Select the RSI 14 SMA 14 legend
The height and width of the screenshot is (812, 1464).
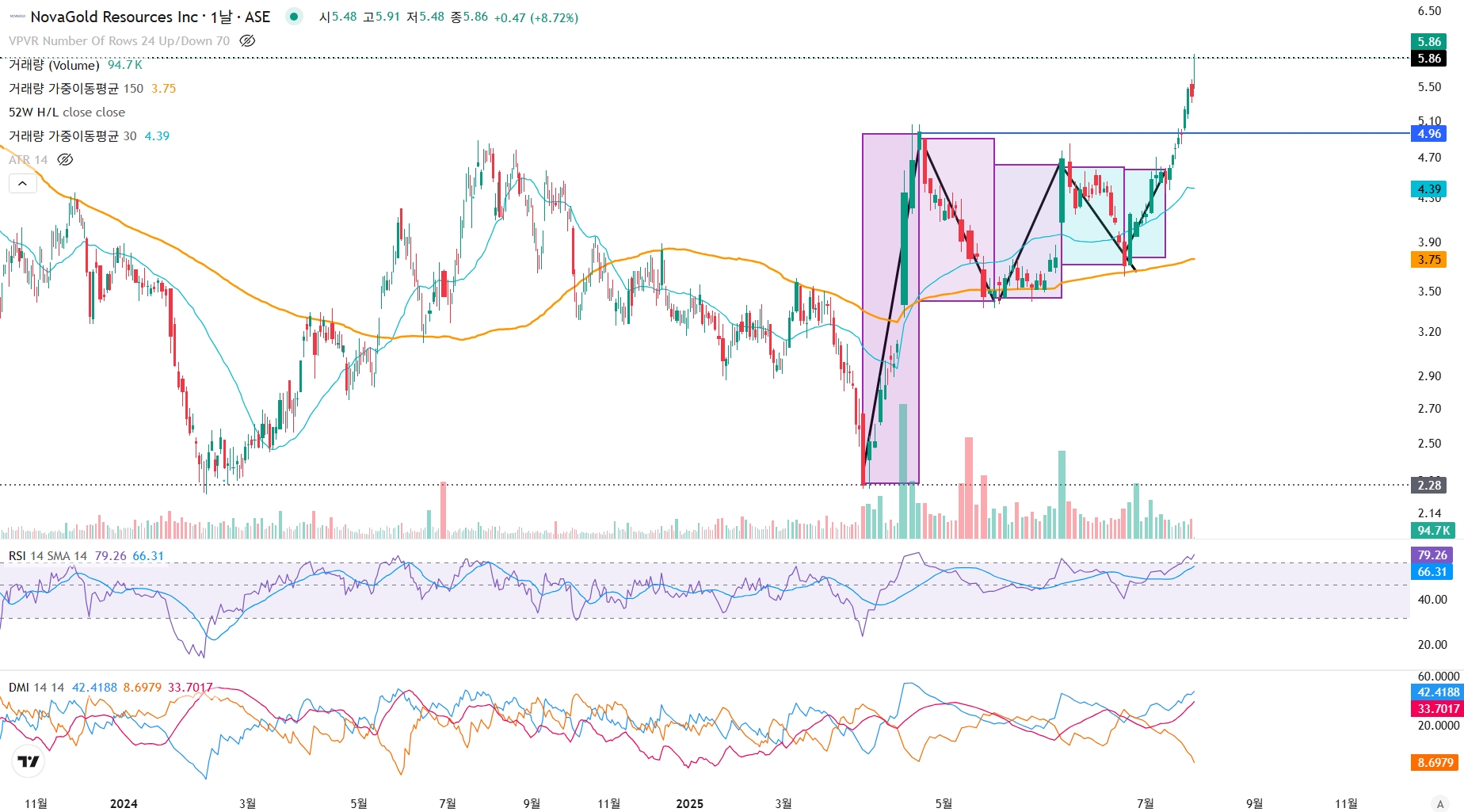pyautogui.click(x=48, y=555)
